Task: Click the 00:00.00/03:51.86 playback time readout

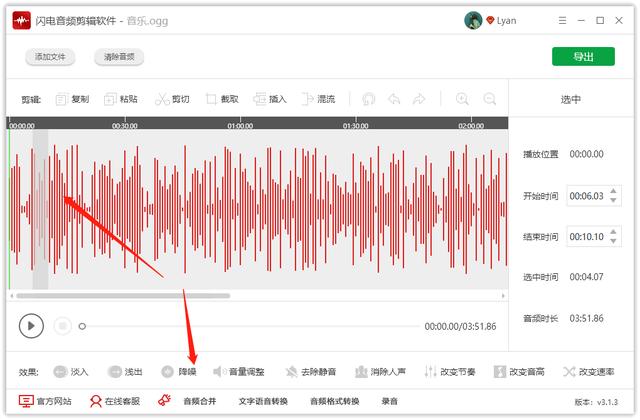Action: tap(460, 327)
